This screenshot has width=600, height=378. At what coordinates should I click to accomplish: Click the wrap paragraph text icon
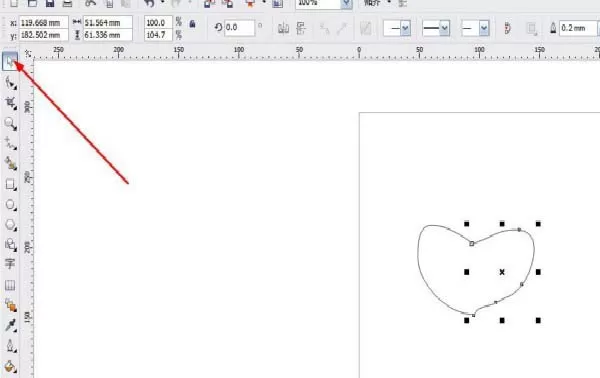[532, 28]
